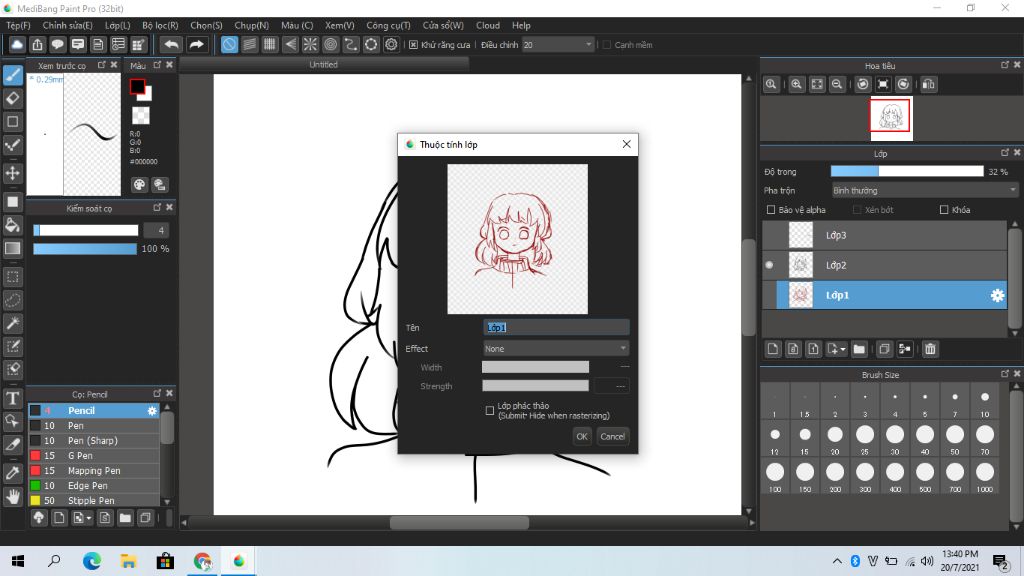Select the Hand tool
The width and height of the screenshot is (1024, 576).
12,497
